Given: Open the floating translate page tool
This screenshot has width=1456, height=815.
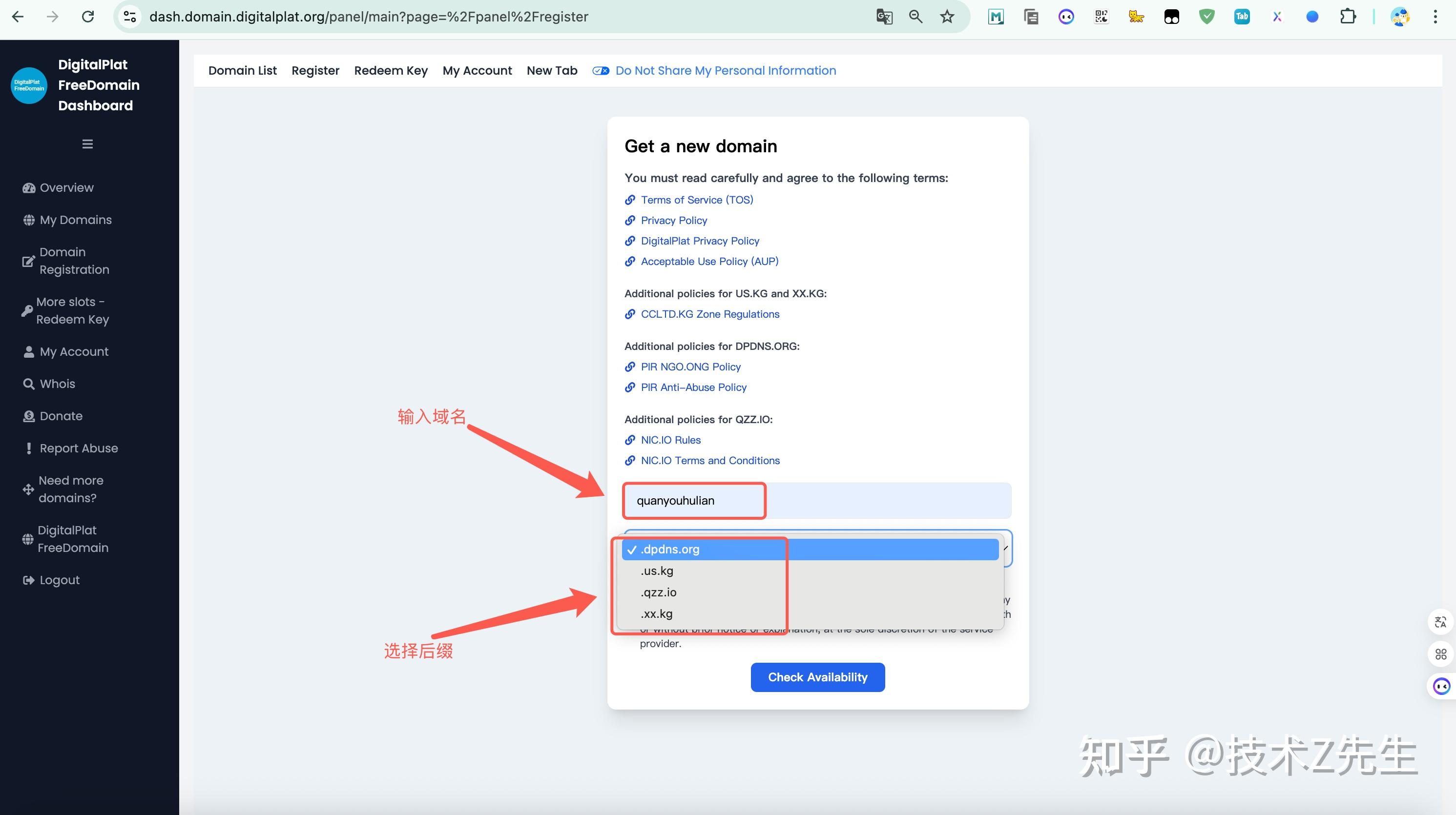Looking at the screenshot, I should pyautogui.click(x=1440, y=622).
